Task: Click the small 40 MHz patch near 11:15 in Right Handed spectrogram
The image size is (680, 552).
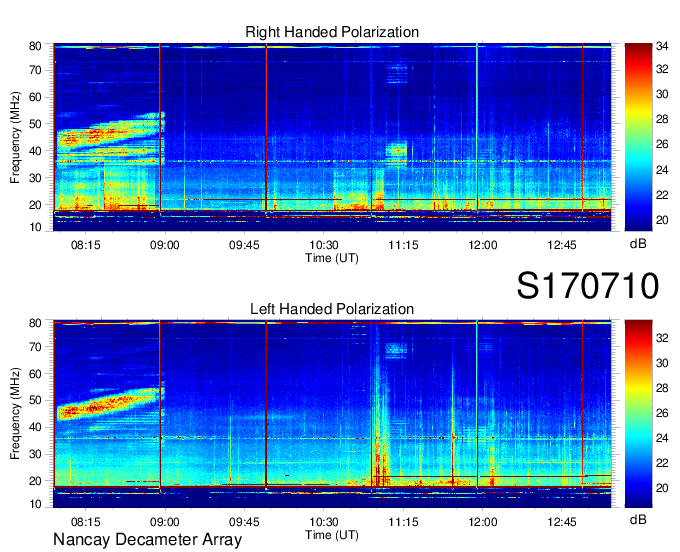Action: pyautogui.click(x=396, y=150)
